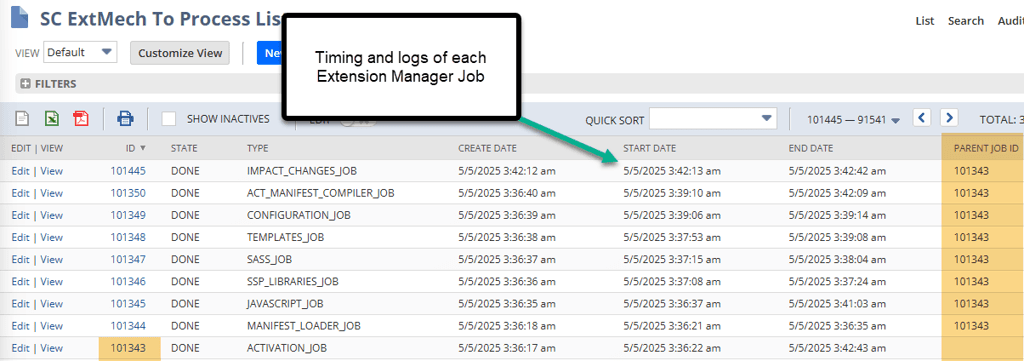Open ID 101349 link

tap(128, 215)
